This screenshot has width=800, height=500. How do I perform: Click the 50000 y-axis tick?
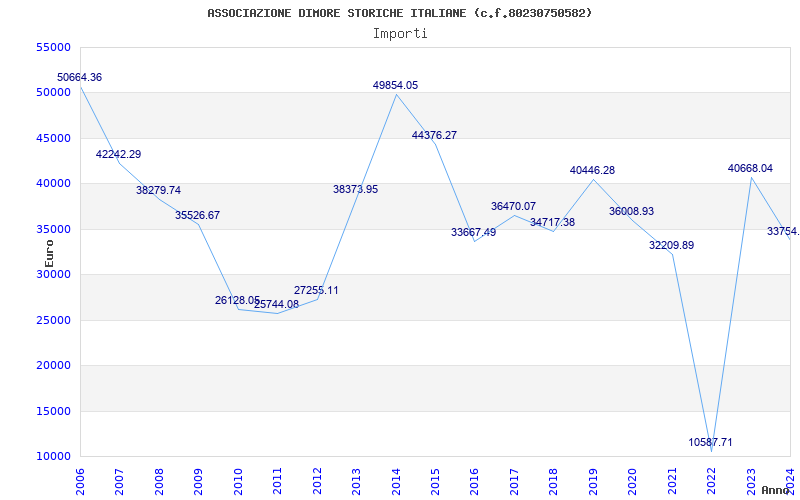click(x=53, y=93)
